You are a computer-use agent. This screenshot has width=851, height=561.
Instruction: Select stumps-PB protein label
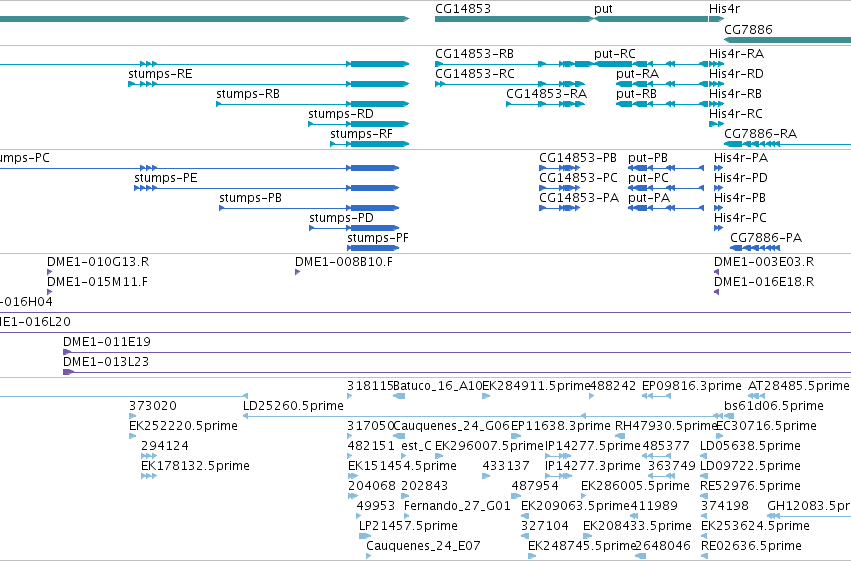(250, 198)
